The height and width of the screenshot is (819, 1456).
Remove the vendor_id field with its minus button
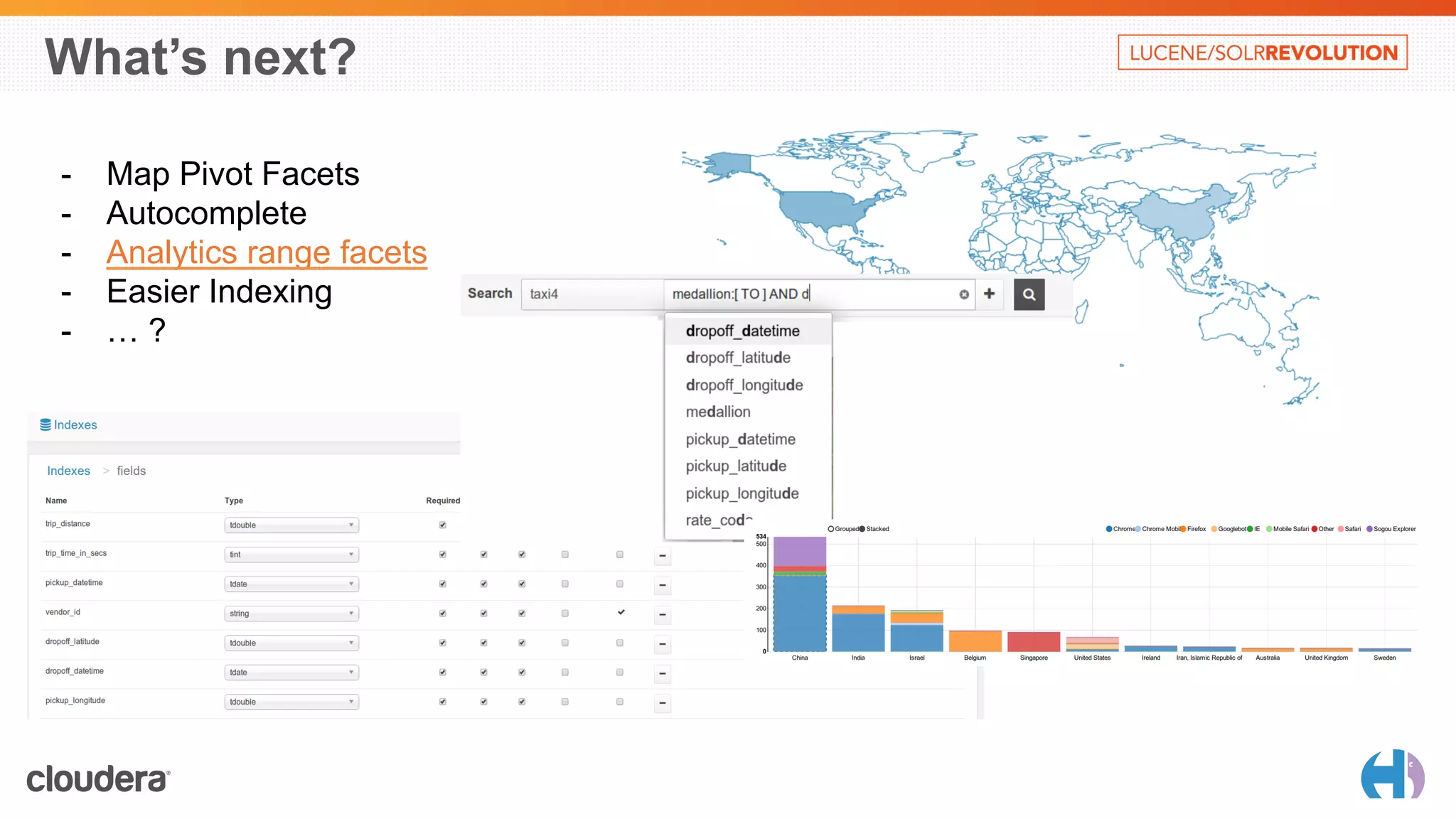click(662, 614)
